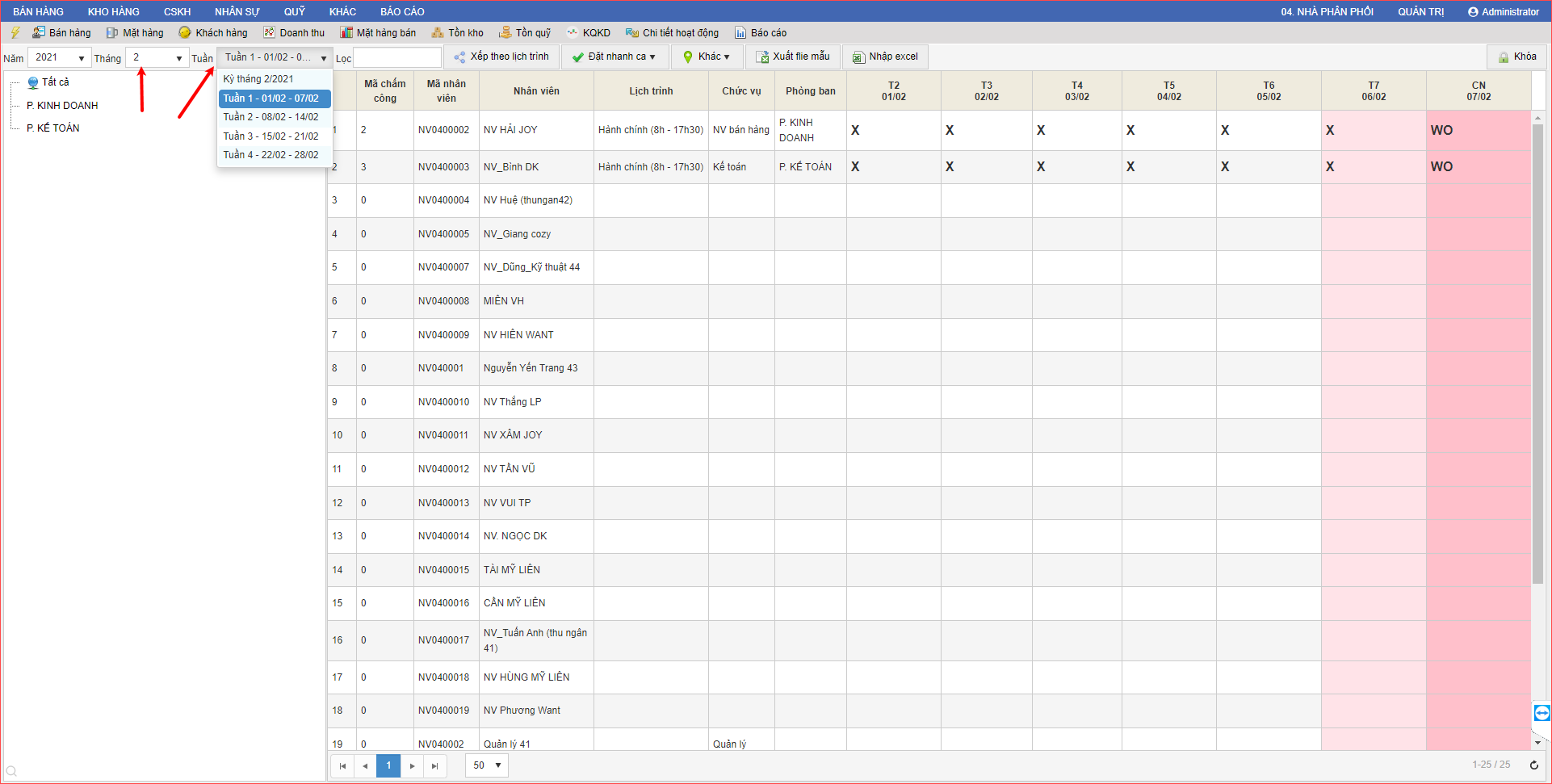Click the Xếp theo lịch trình button
This screenshot has height=784, width=1552.
point(501,57)
